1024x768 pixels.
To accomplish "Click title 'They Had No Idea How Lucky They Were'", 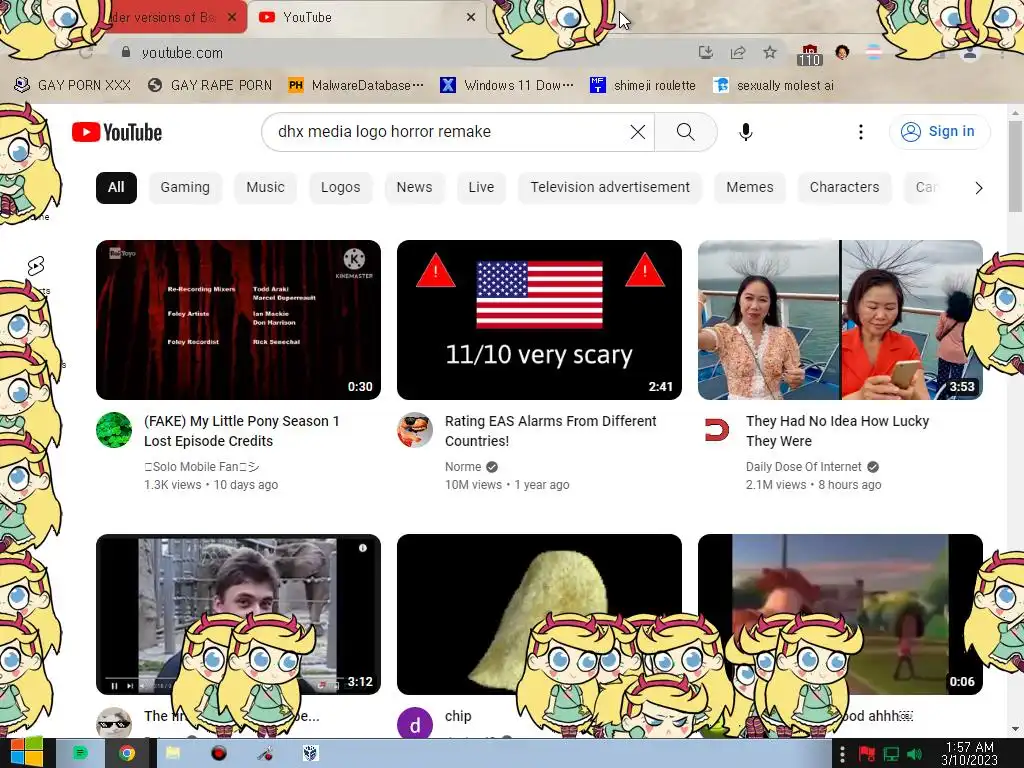I will 837,431.
